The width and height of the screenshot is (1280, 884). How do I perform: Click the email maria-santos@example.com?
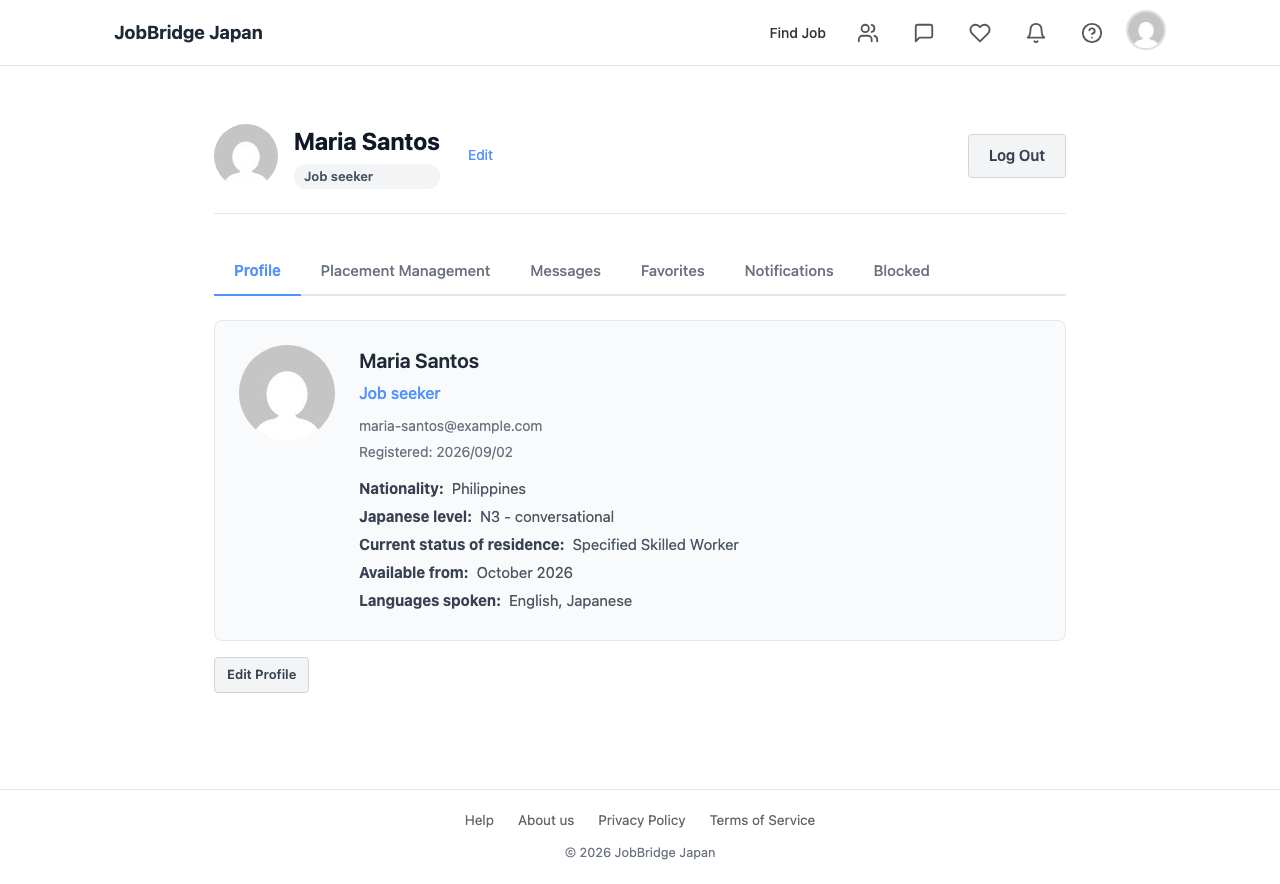click(450, 426)
